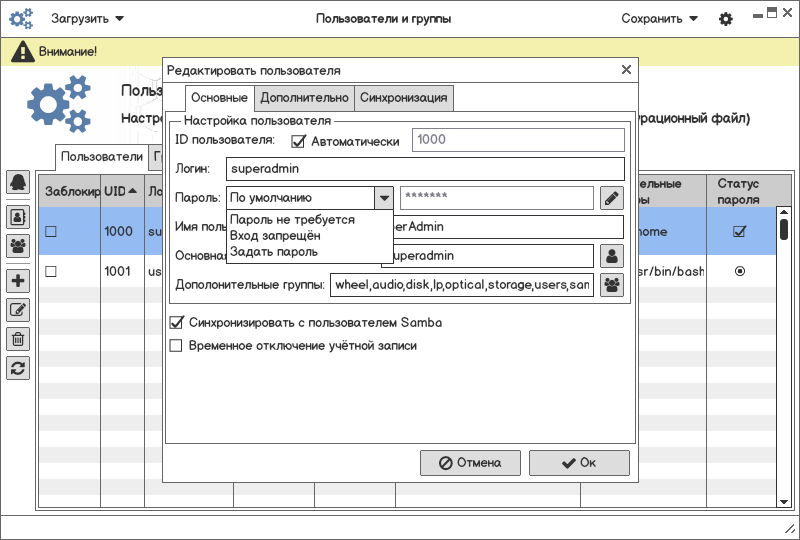Screen dimensions: 800x540
Task: Choose primary group via single-person icon
Action: coord(612,256)
